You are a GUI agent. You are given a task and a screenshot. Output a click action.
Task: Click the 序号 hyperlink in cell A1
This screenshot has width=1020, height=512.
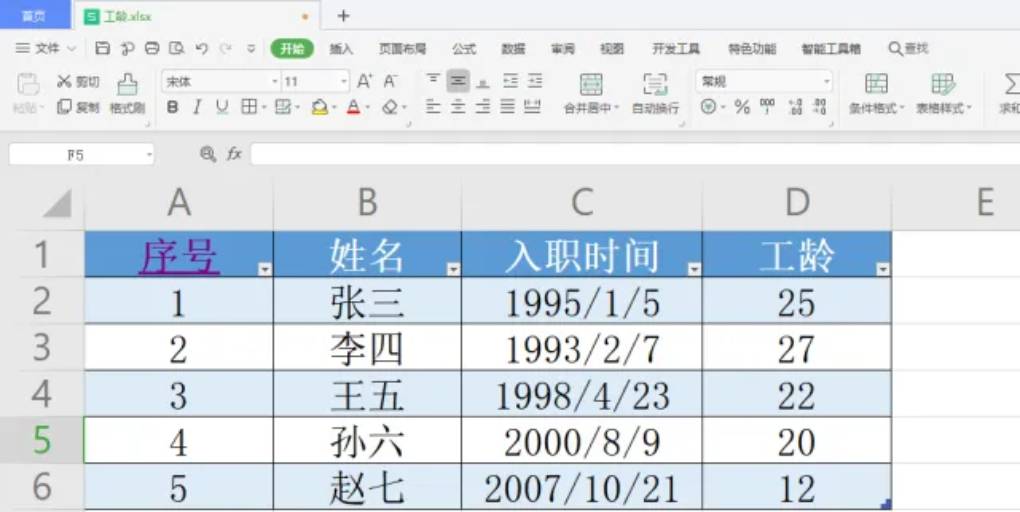[x=179, y=255]
